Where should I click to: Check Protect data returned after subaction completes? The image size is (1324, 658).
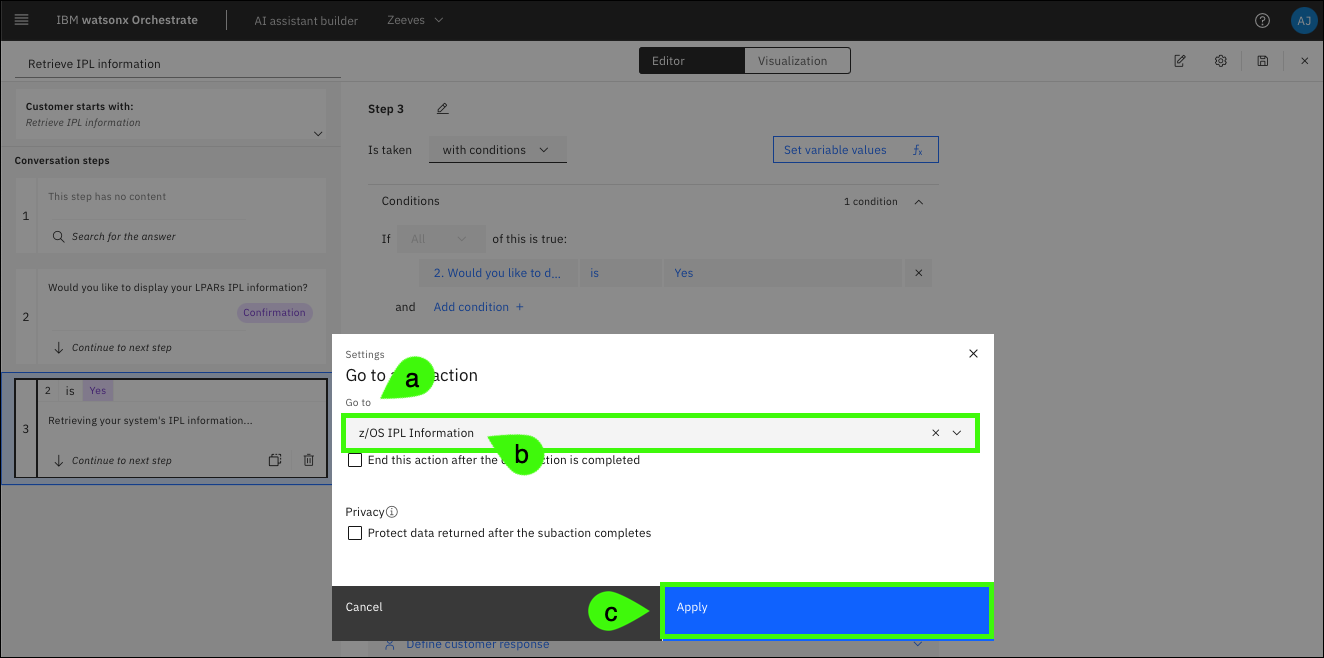coord(355,533)
